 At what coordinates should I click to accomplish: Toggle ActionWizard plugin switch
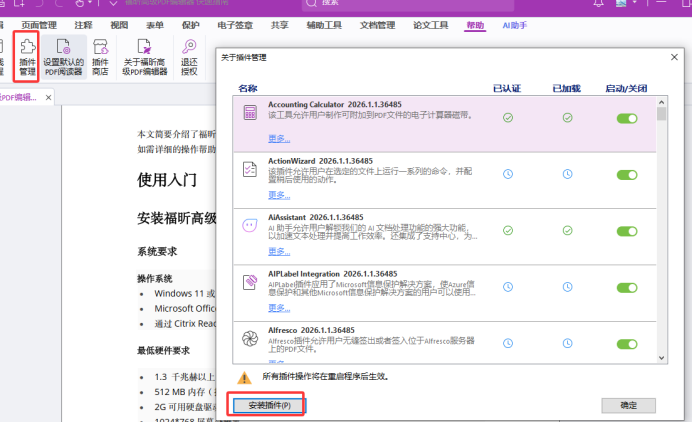click(627, 175)
